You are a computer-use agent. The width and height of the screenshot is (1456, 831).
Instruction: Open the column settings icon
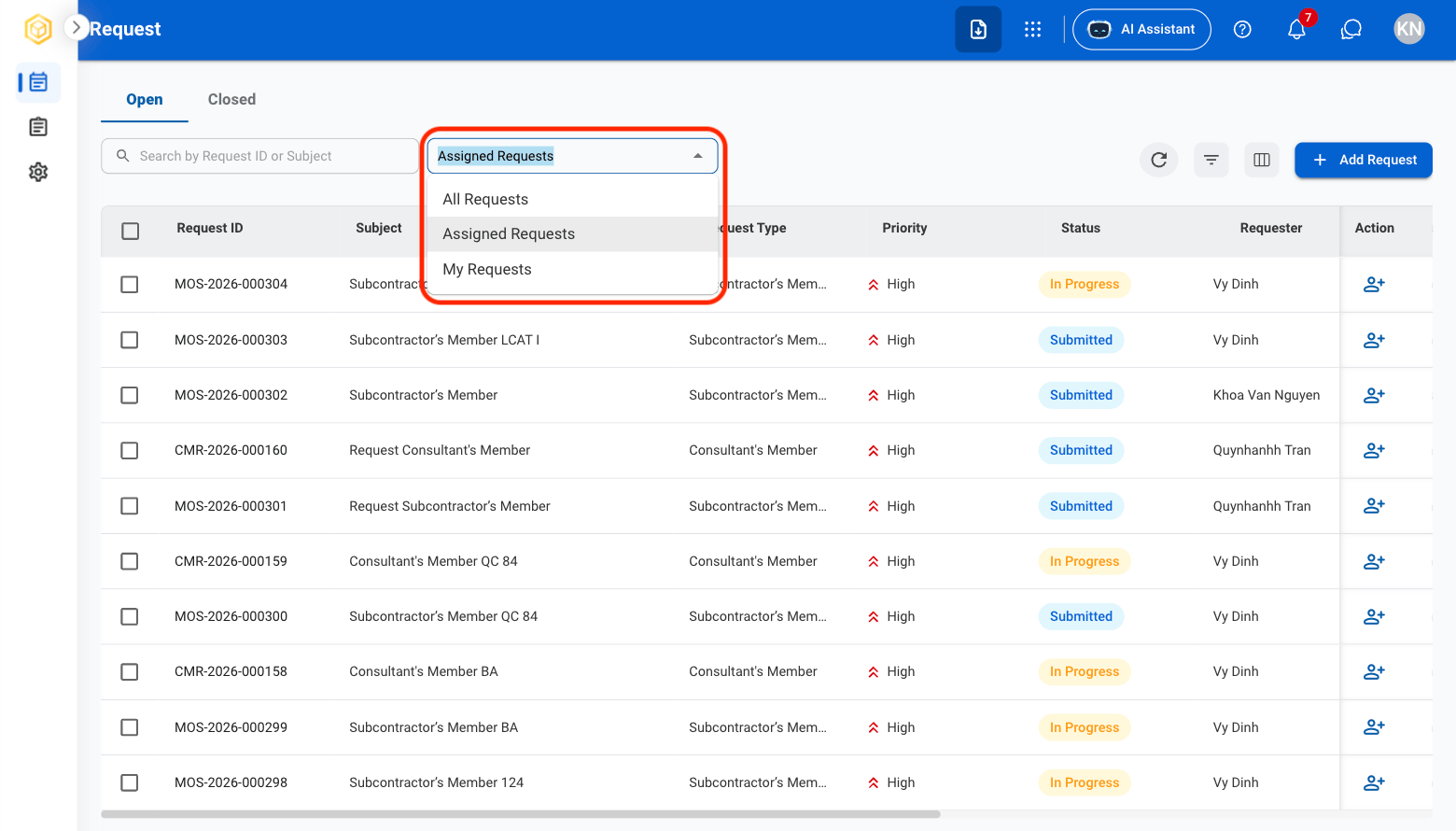(x=1262, y=160)
